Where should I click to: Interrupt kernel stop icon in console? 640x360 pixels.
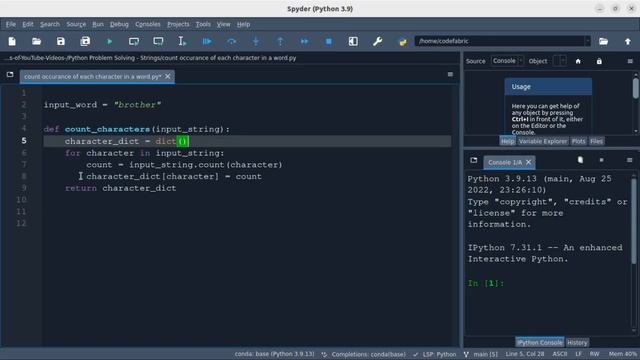click(602, 160)
